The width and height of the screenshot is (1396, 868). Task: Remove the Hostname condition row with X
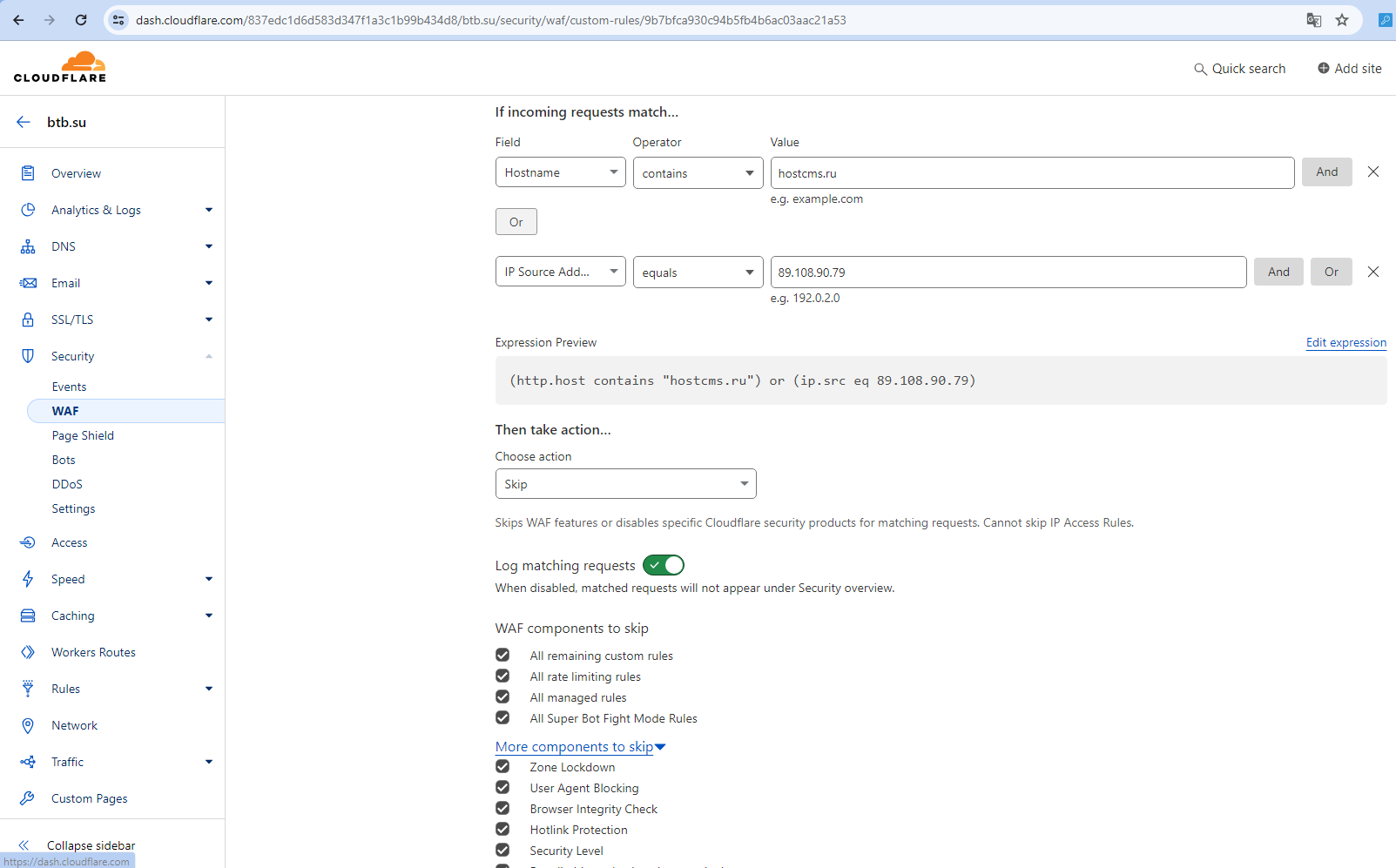point(1373,172)
